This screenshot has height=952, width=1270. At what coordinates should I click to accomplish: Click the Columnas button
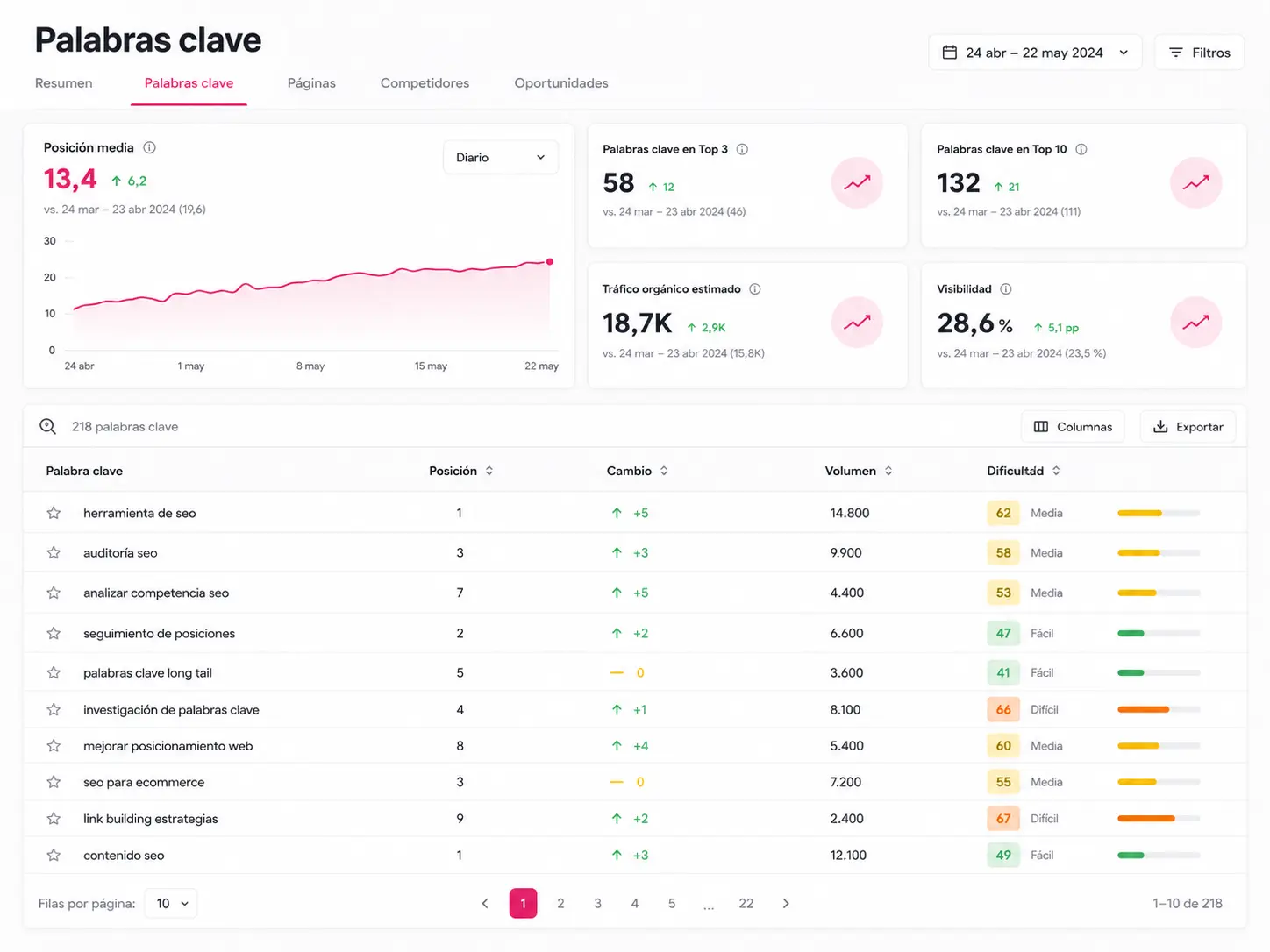tap(1073, 427)
